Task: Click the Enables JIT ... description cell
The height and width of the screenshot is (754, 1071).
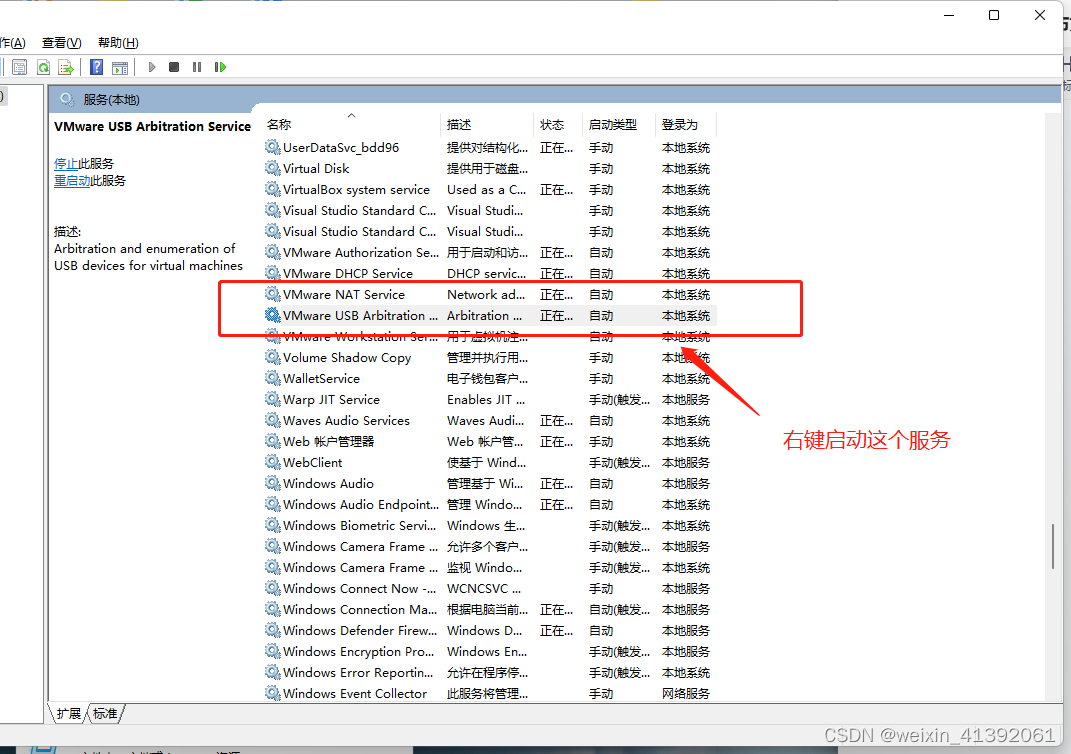Action: point(486,400)
